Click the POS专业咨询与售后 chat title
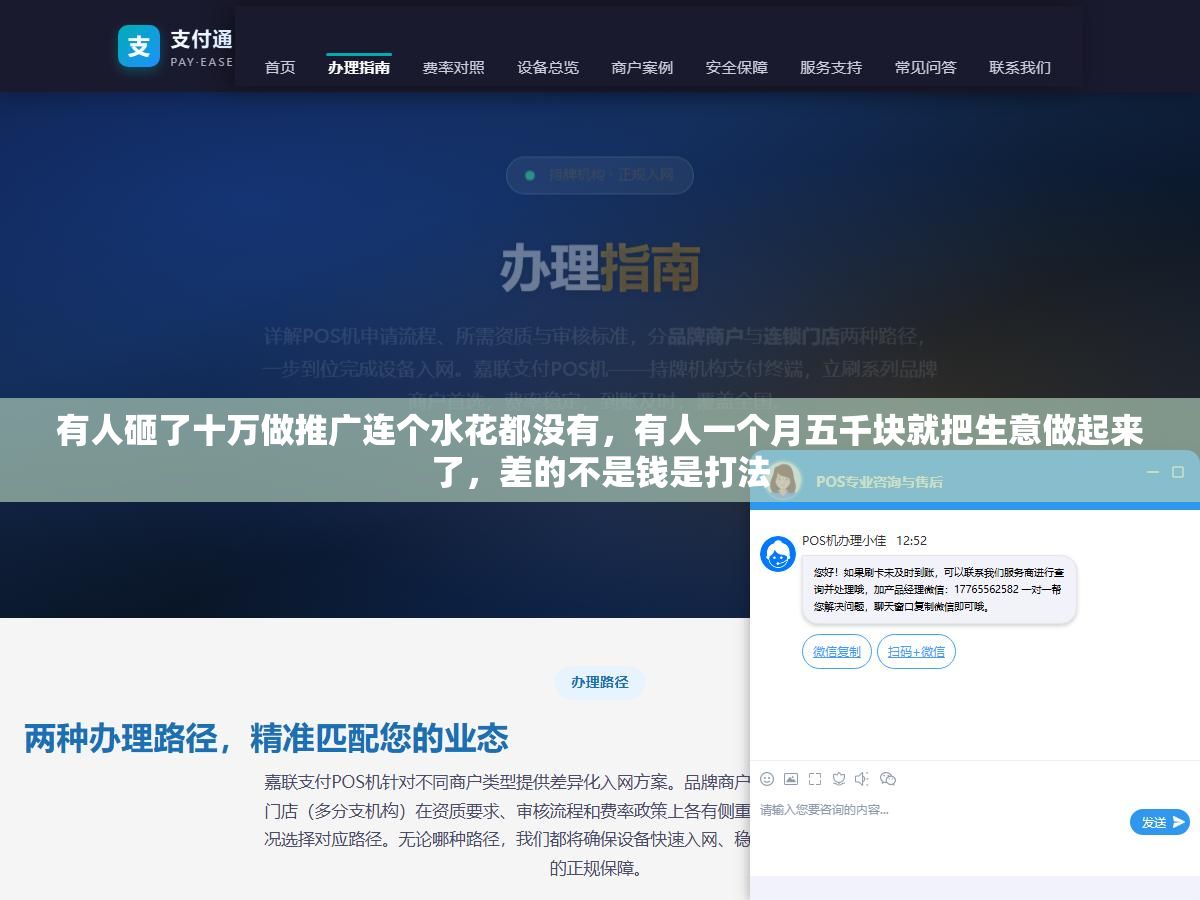This screenshot has width=1200, height=900. pyautogui.click(x=879, y=481)
